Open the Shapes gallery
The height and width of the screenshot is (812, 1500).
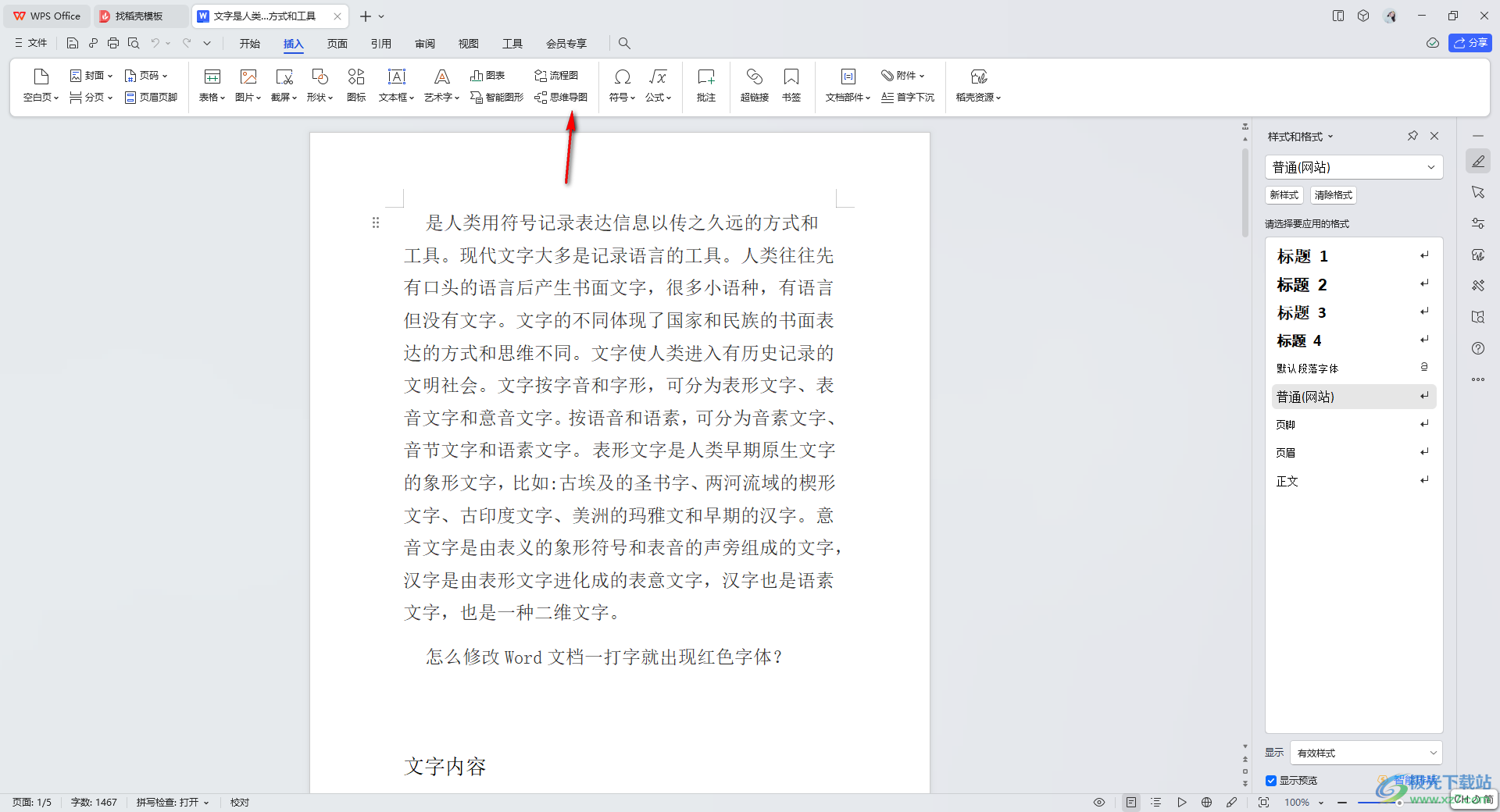[x=320, y=85]
